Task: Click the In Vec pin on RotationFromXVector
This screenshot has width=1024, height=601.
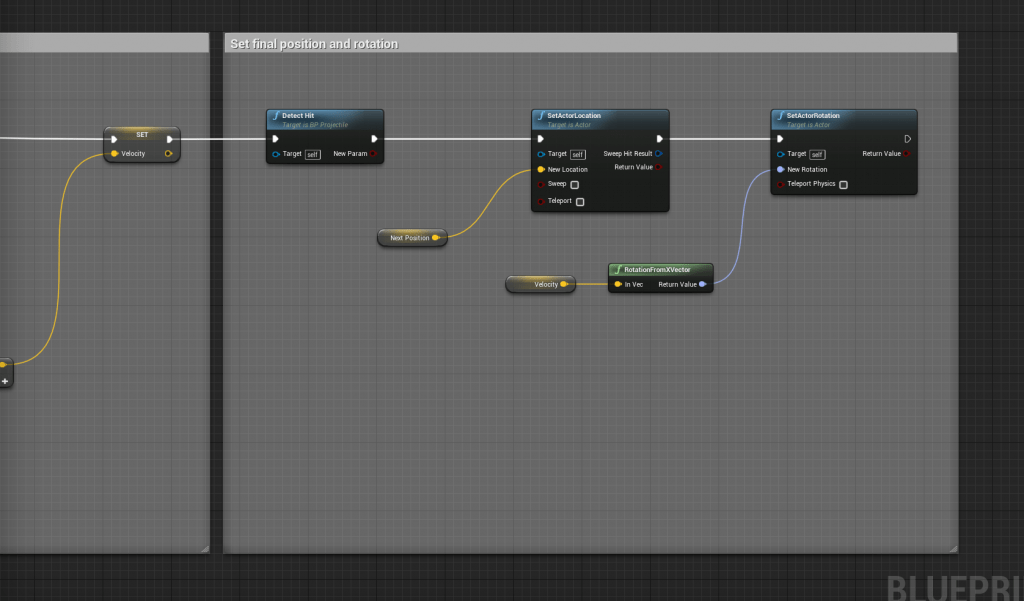Action: click(619, 284)
